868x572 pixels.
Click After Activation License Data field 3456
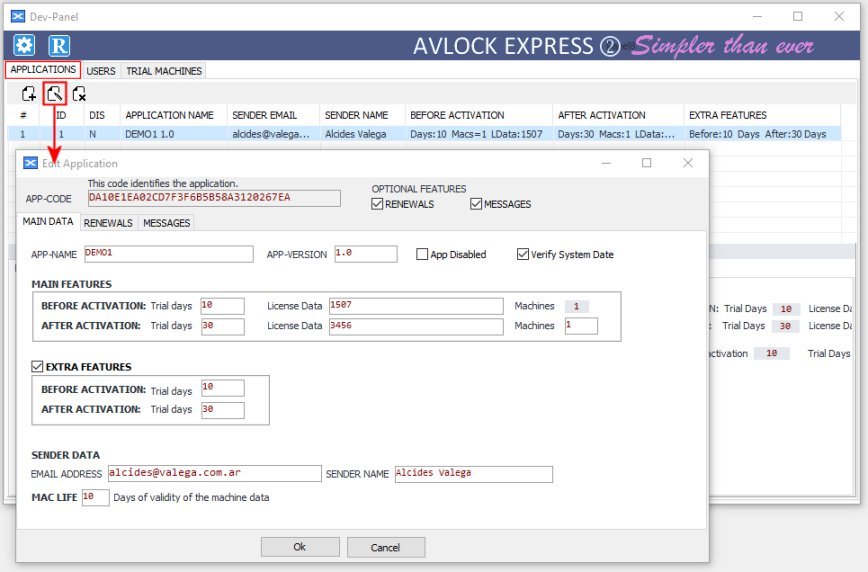coord(416,326)
